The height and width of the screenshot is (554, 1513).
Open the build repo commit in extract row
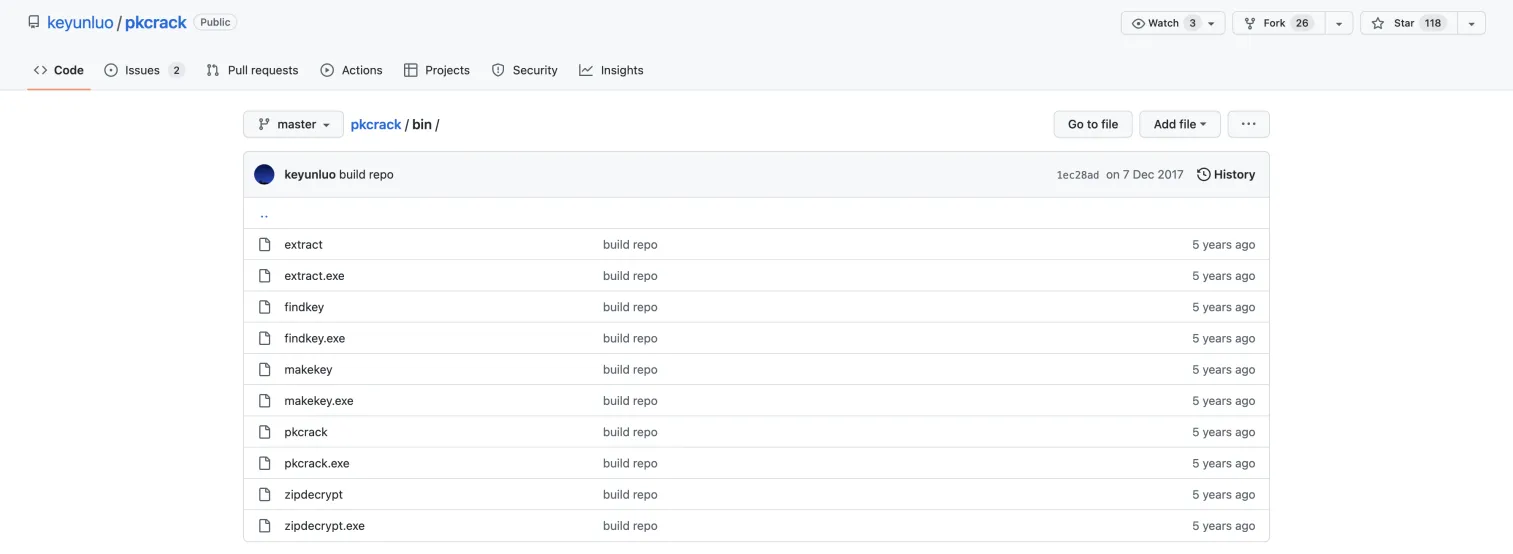pyautogui.click(x=630, y=244)
